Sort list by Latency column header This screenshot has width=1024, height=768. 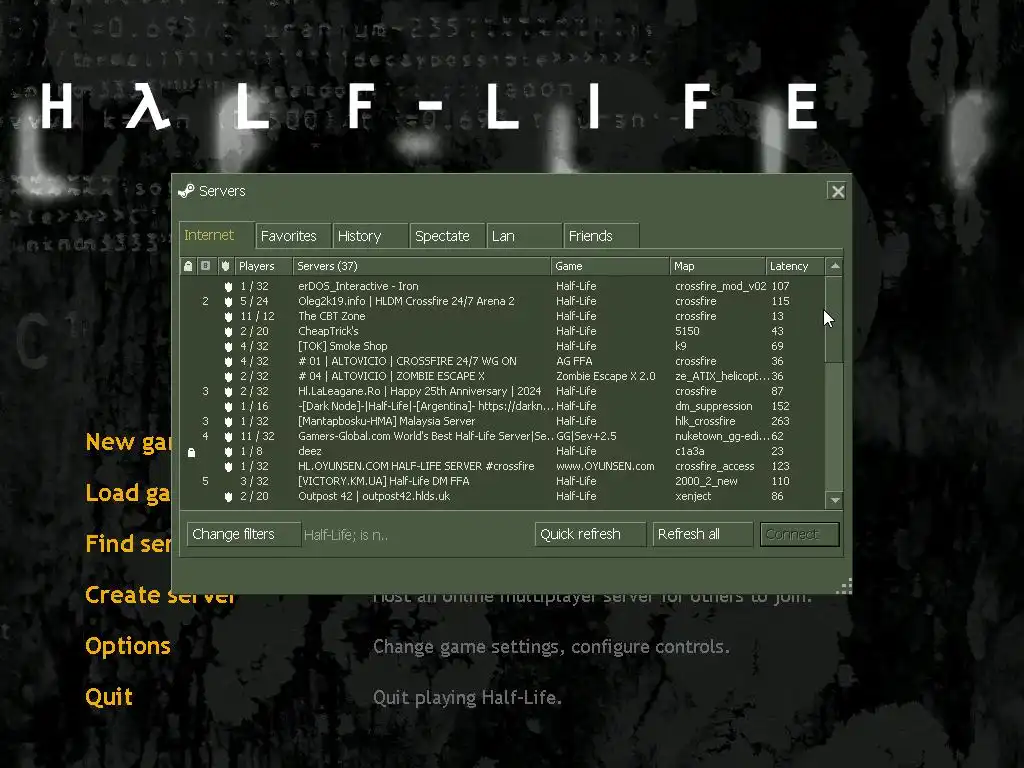[x=795, y=266]
